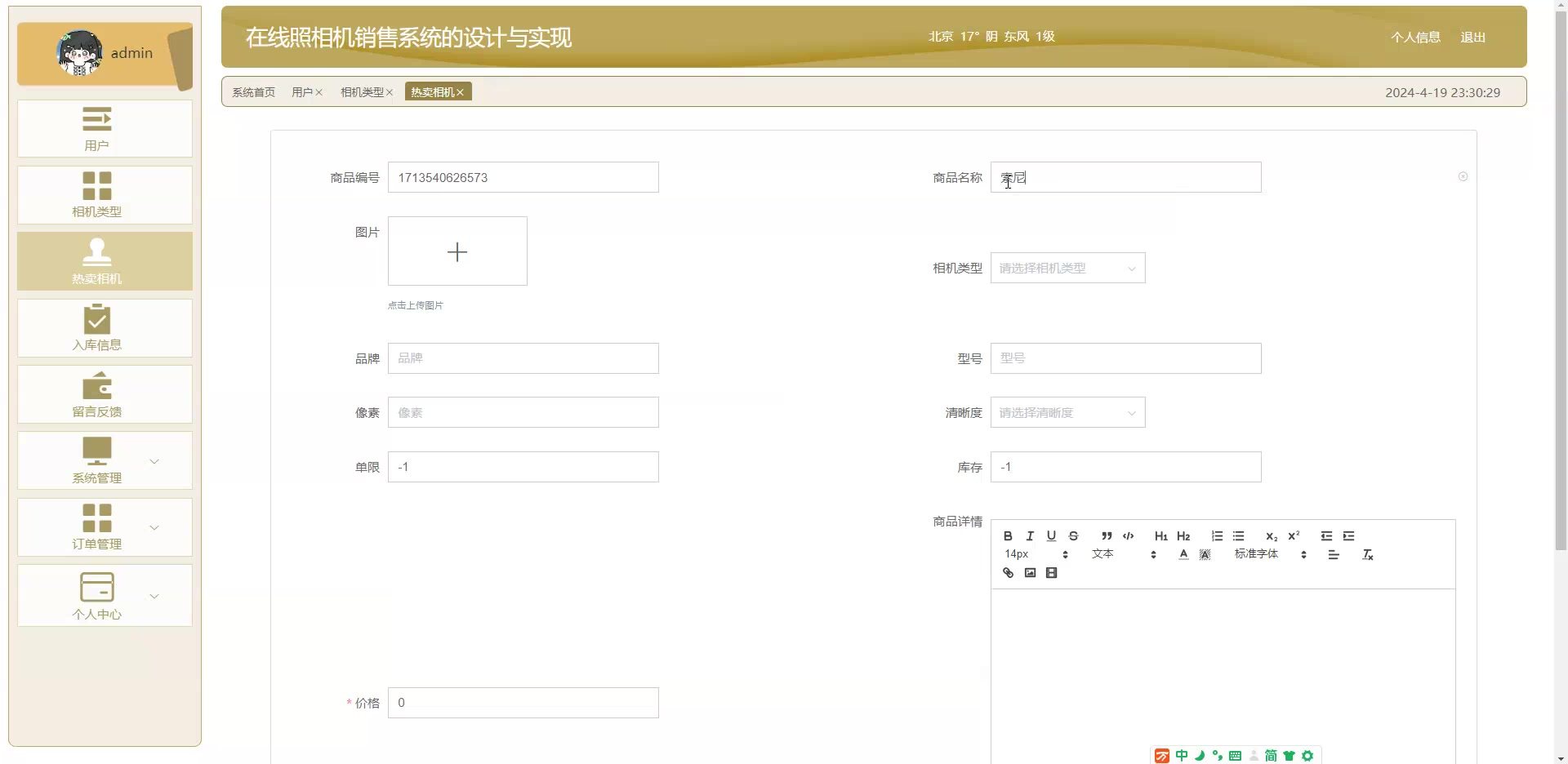Insert a video into the editor
Image resolution: width=1568 pixels, height=764 pixels.
[1052, 573]
